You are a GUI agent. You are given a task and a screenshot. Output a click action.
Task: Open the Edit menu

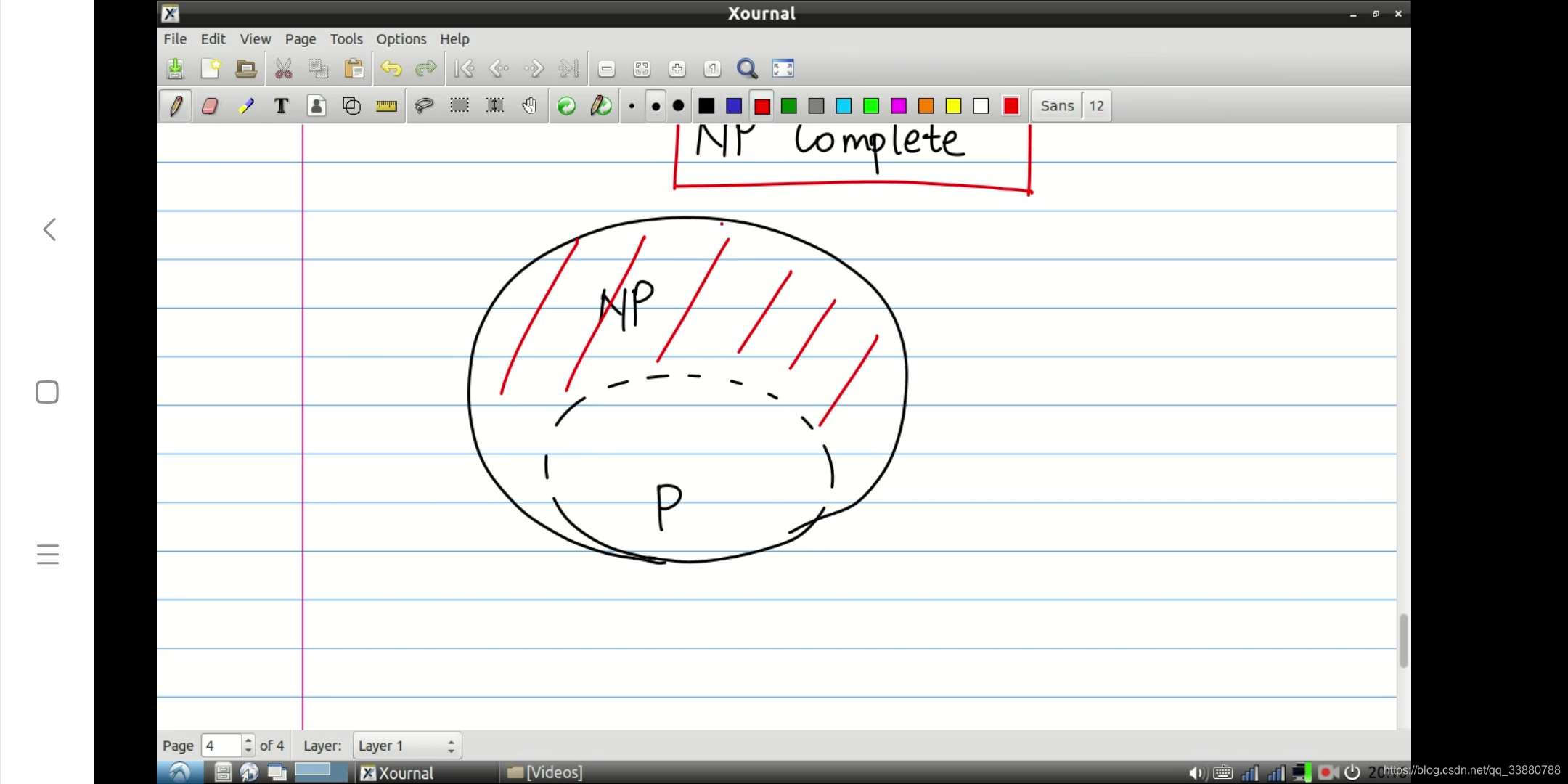click(x=213, y=39)
